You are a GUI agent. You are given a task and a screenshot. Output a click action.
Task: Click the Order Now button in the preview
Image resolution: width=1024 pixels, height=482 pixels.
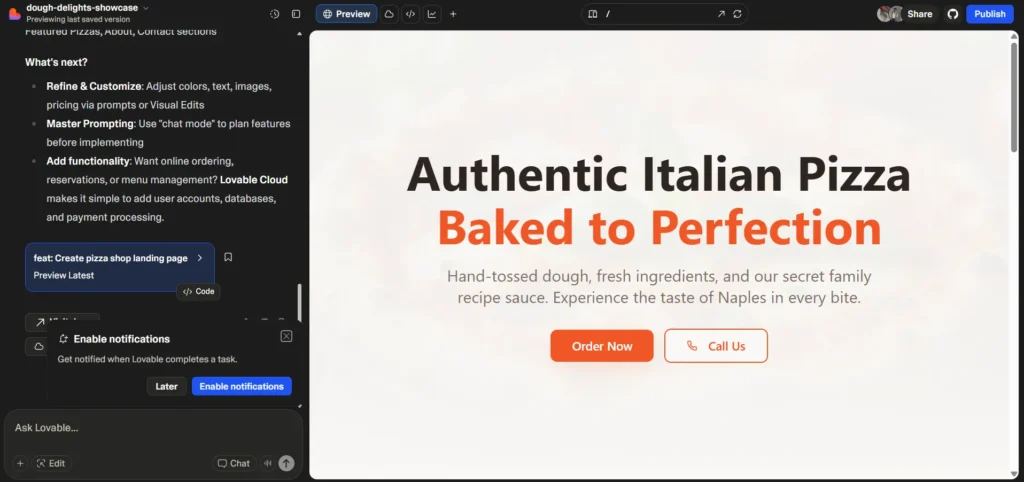[x=601, y=346]
